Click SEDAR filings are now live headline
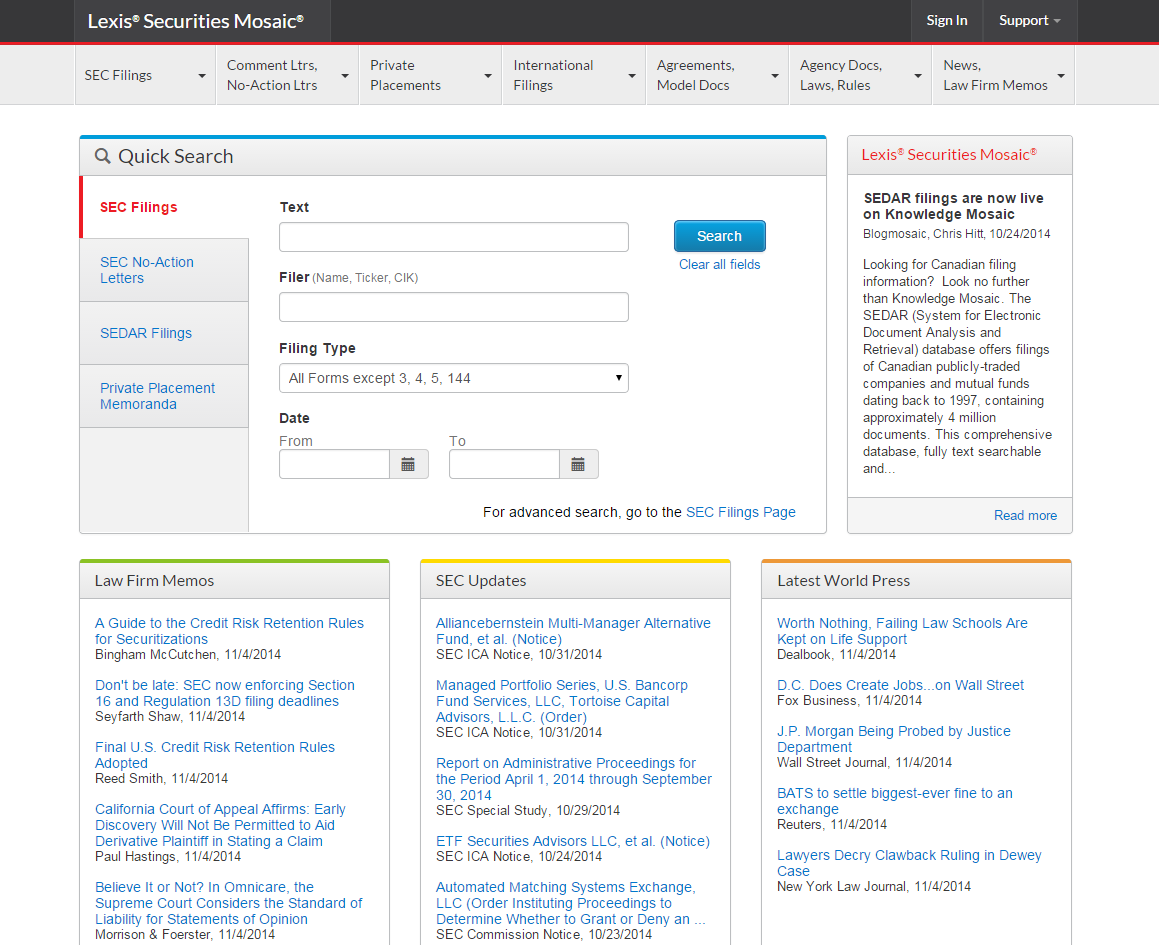1159x945 pixels. pos(954,206)
